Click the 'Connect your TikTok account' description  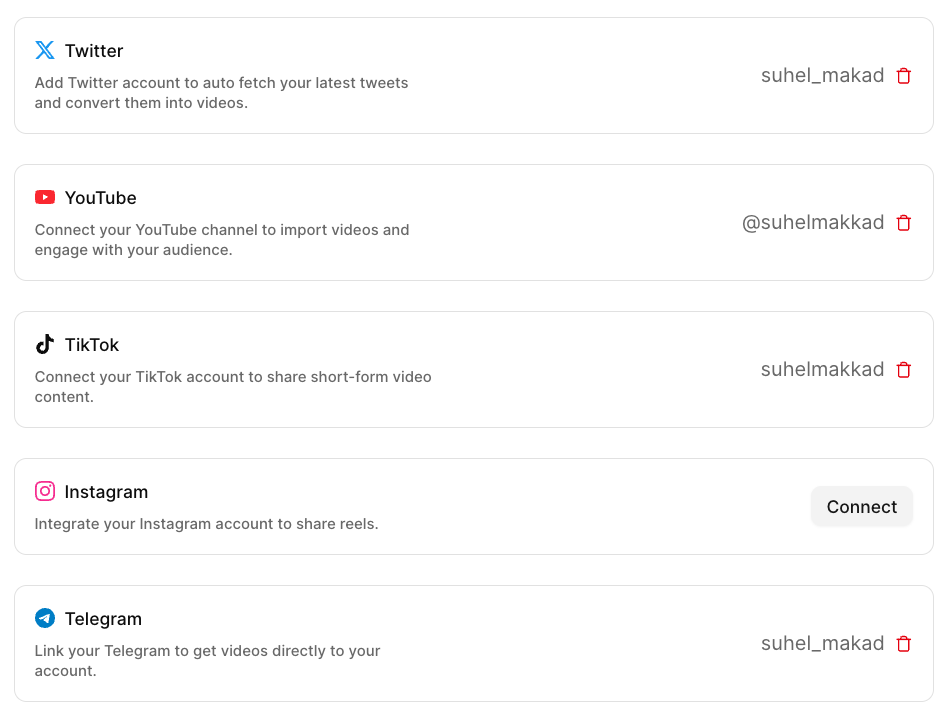coord(233,387)
